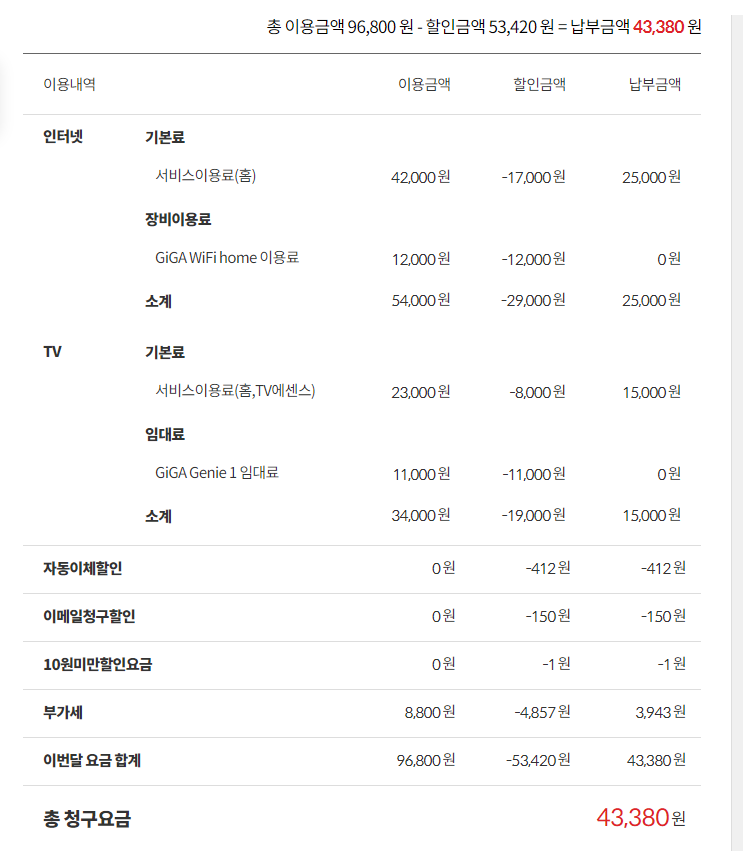Image resolution: width=743 pixels, height=851 pixels.
Task: Click the vertical scrollbar on the right edge
Action: pyautogui.click(x=736, y=400)
